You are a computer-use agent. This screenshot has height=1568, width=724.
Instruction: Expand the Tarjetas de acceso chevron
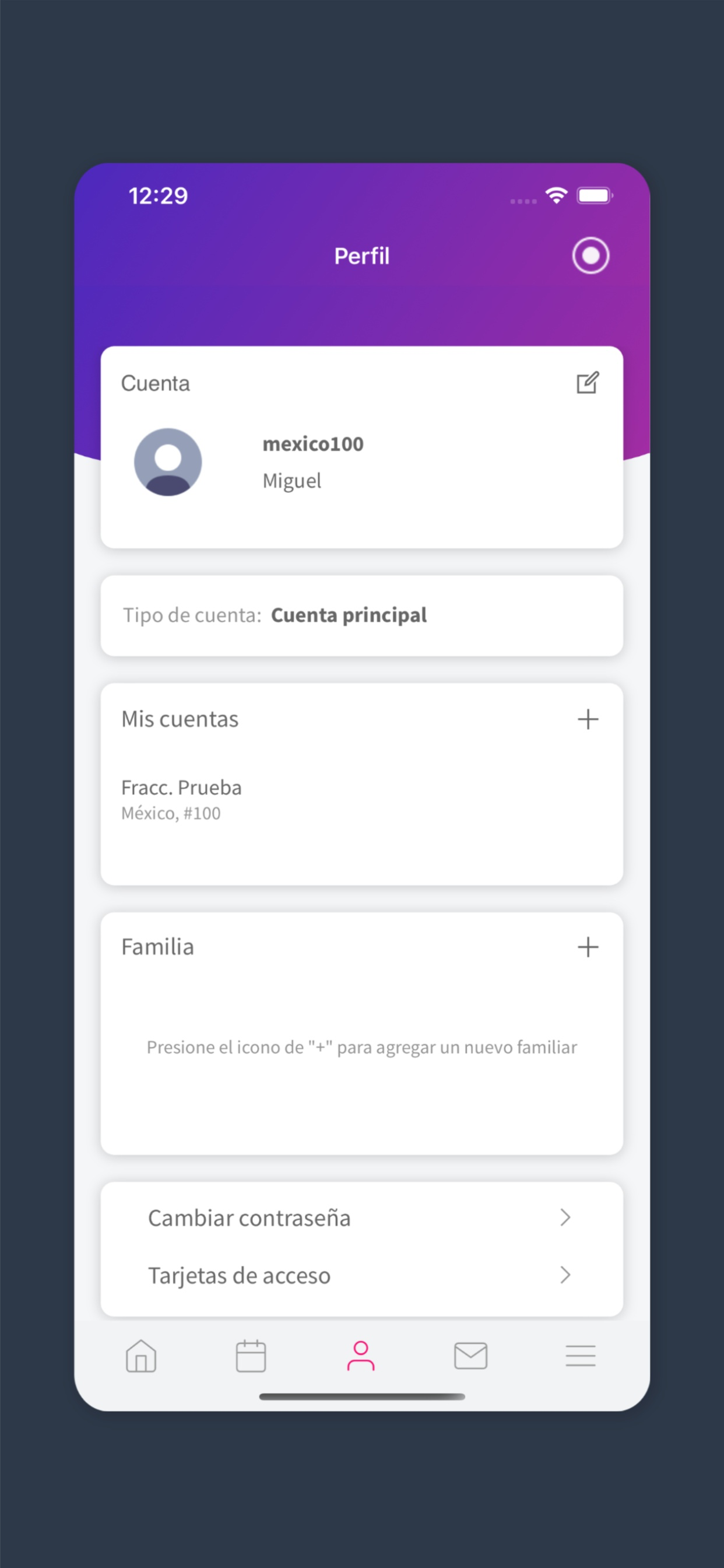[565, 1275]
